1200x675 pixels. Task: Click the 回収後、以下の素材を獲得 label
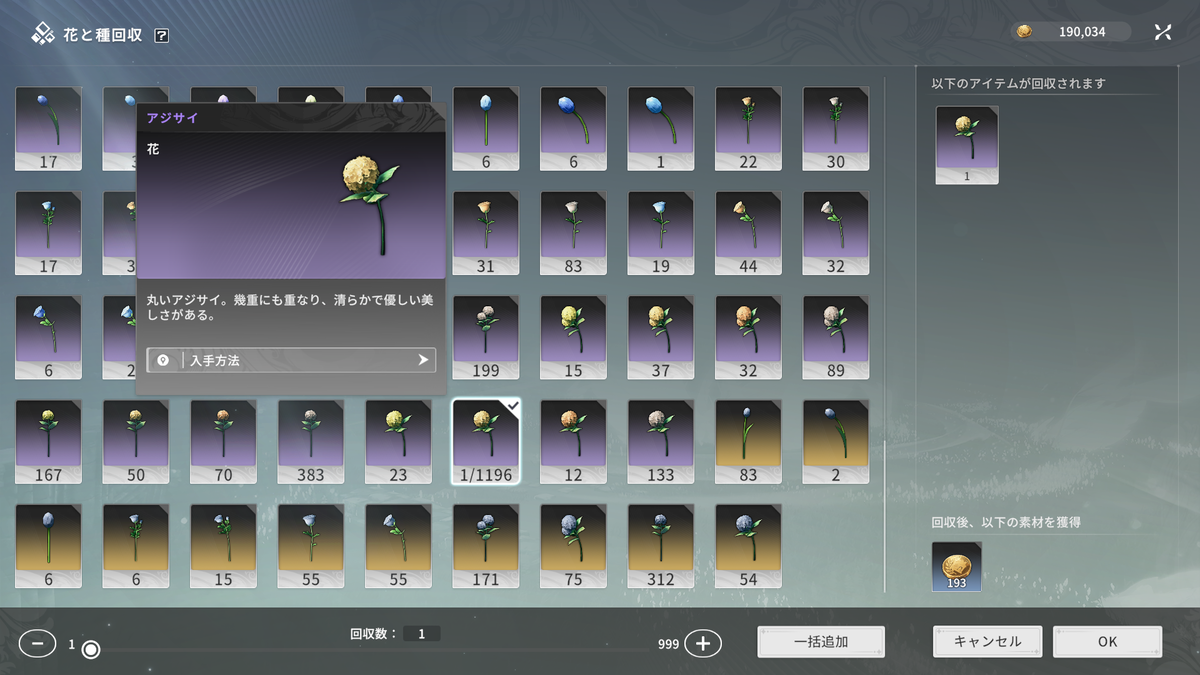(x=1006, y=522)
